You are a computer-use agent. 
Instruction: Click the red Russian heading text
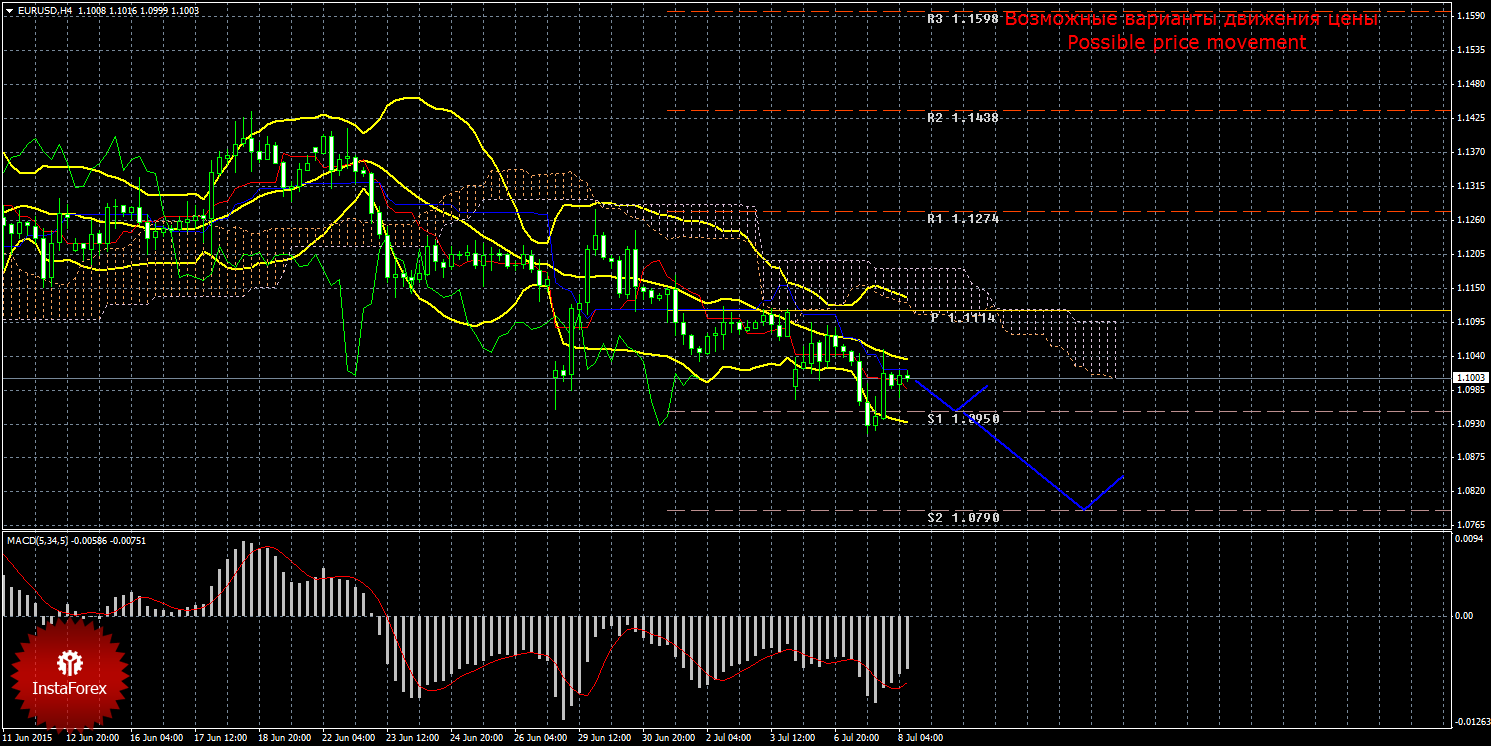(1191, 19)
